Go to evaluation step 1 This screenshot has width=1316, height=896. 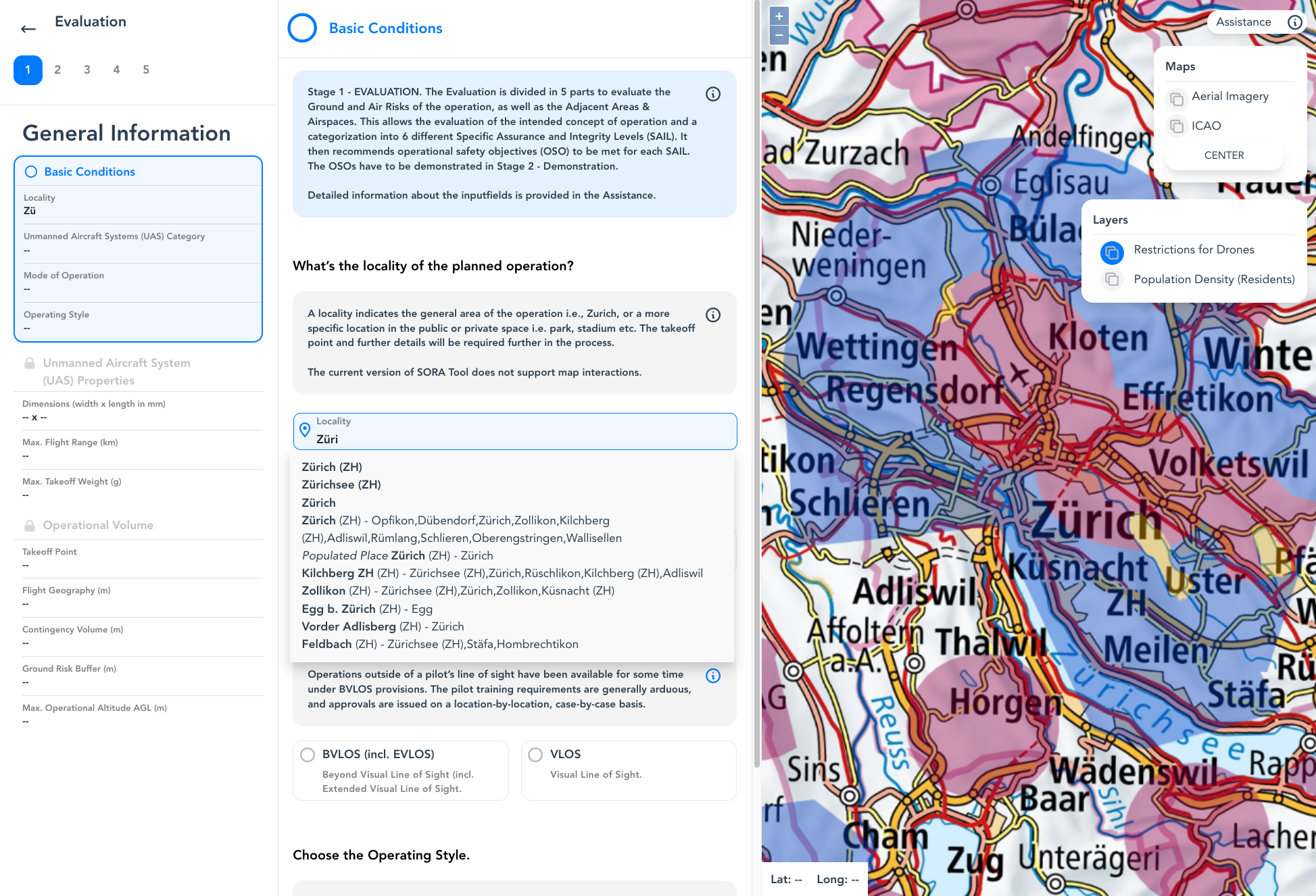pos(28,70)
